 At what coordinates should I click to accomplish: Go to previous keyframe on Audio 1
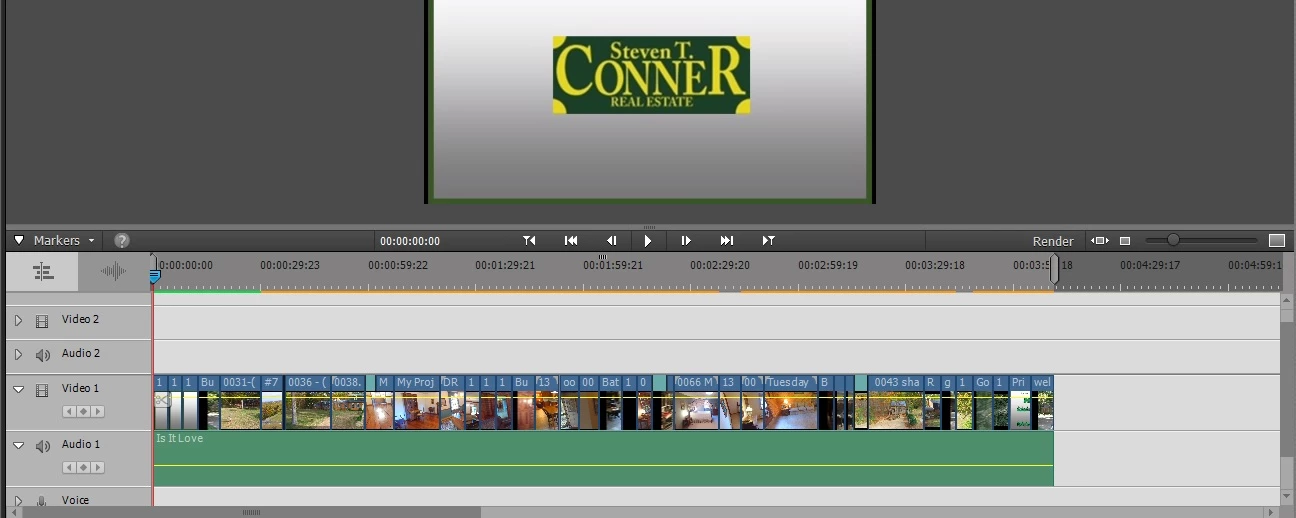click(x=69, y=468)
